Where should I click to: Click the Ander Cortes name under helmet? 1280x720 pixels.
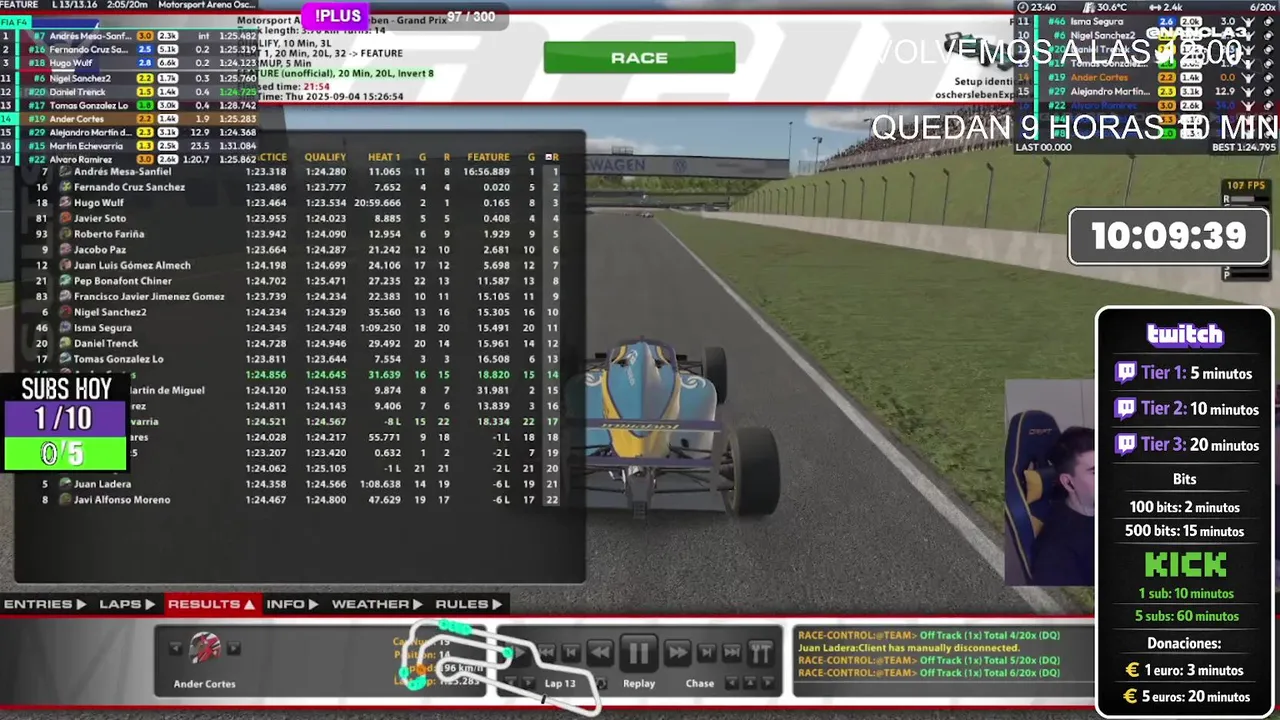coord(205,684)
